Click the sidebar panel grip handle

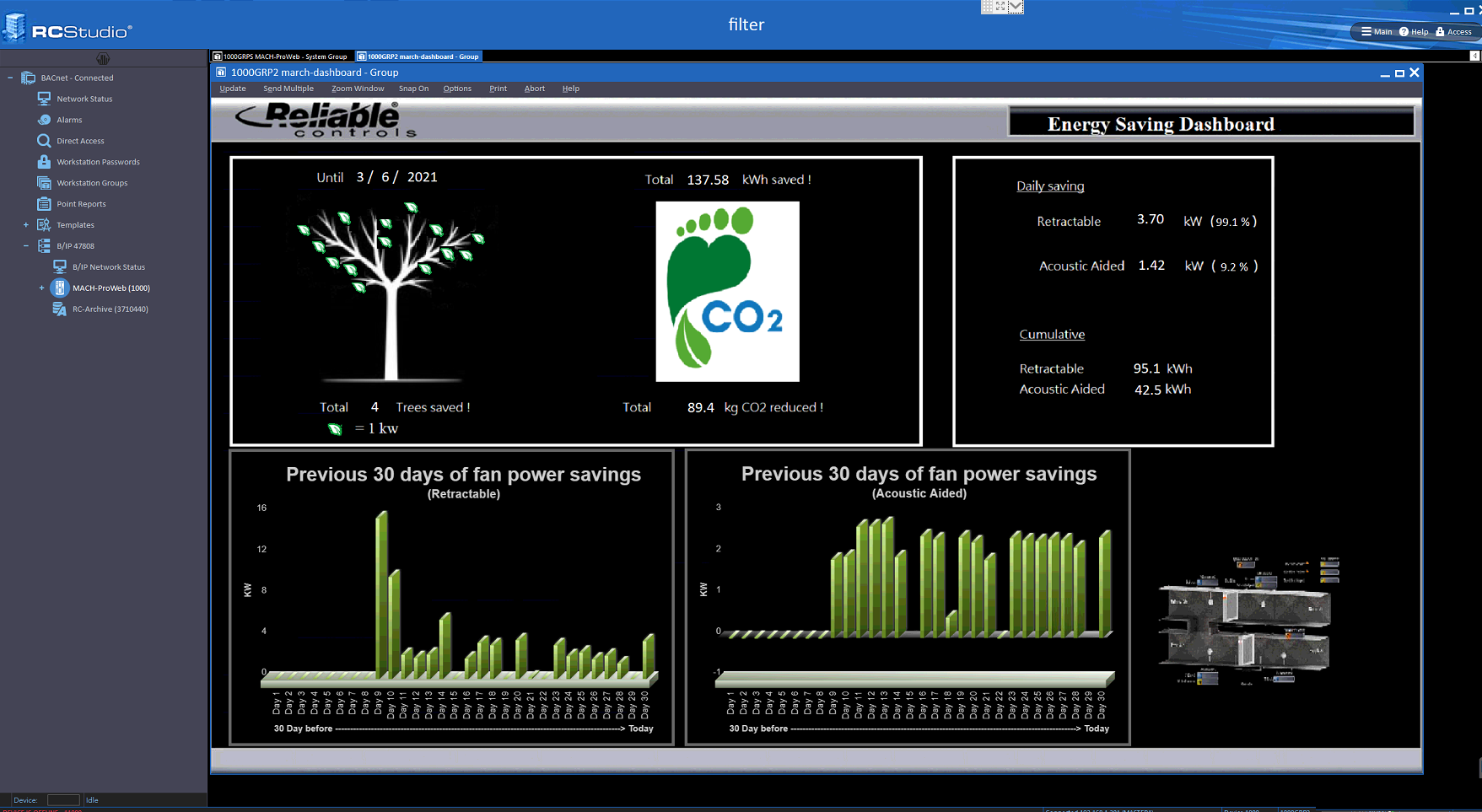[103, 59]
